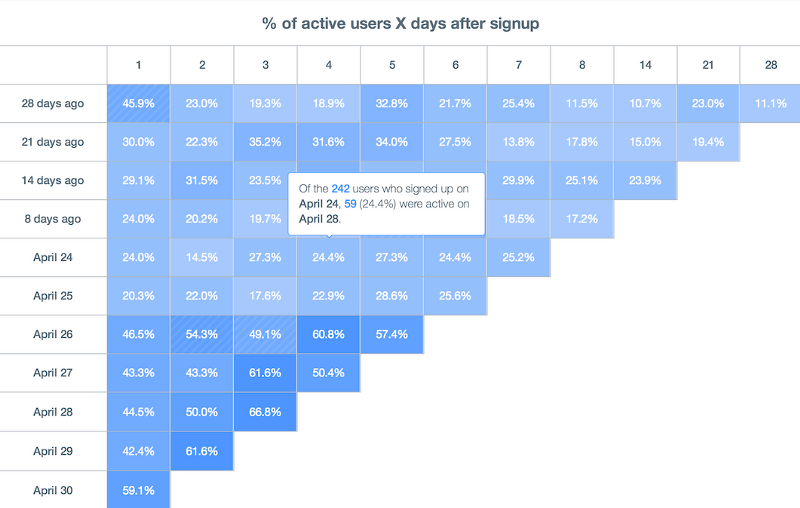Select the 8 days ago row header

pos(53,219)
